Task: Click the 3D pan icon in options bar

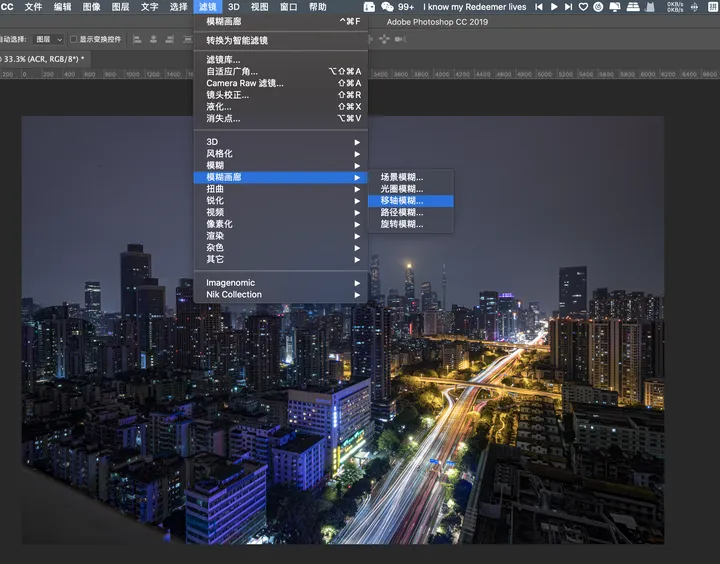Action: point(385,40)
